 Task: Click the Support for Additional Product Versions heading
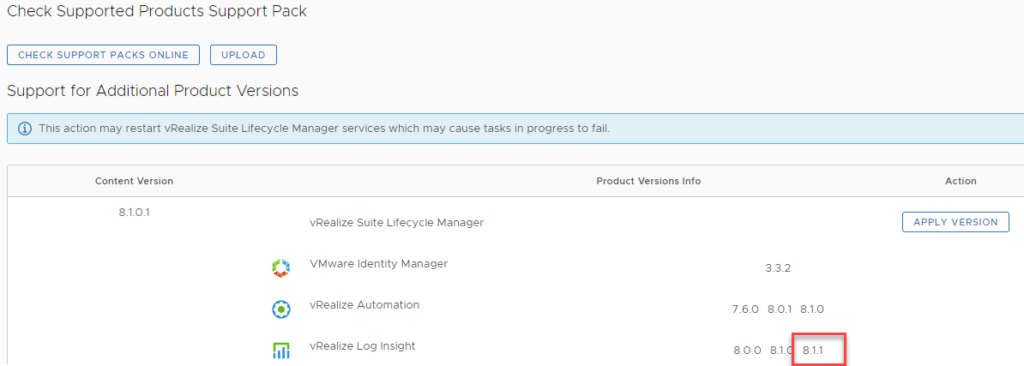coord(153,91)
